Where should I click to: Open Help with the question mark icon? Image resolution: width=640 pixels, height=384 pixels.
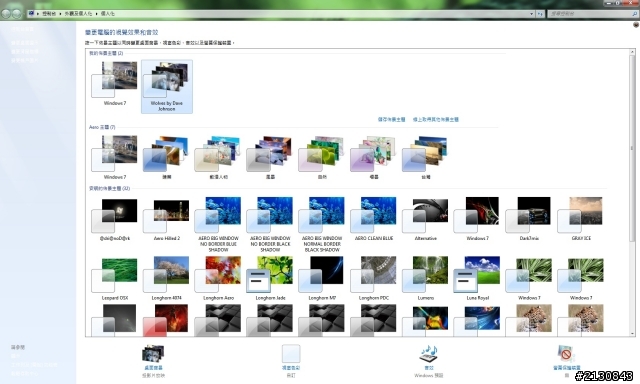click(636, 25)
